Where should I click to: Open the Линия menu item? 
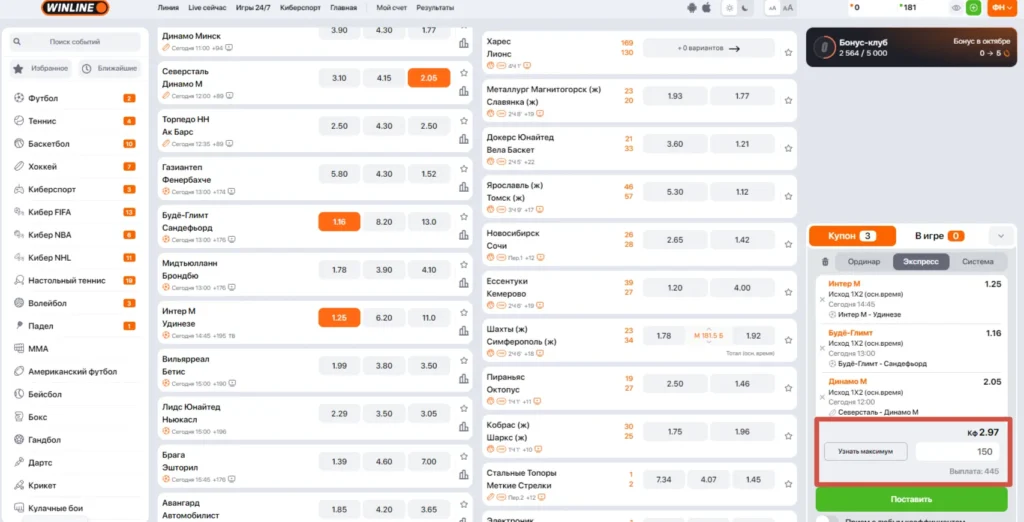(168, 8)
